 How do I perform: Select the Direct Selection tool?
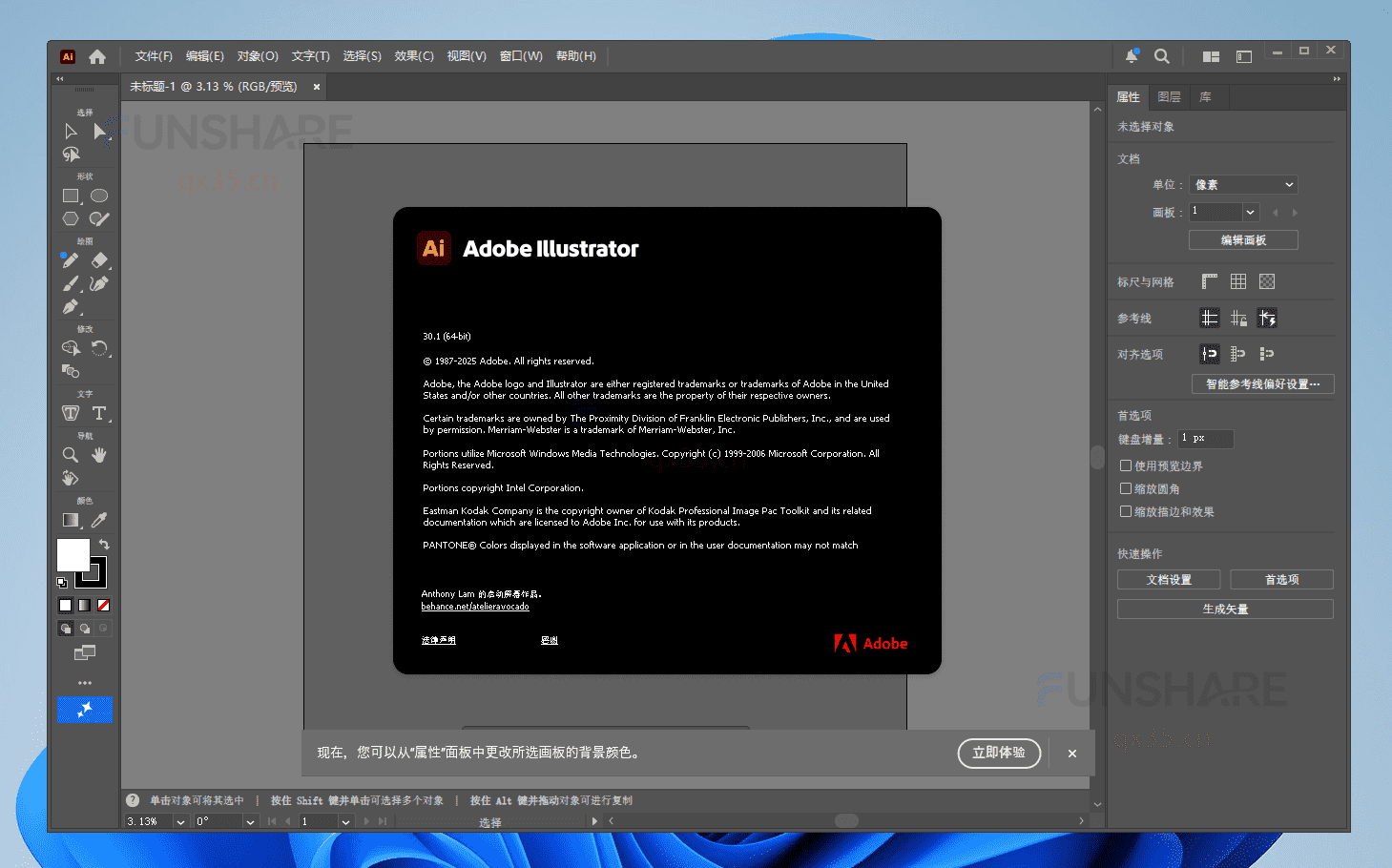[99, 132]
